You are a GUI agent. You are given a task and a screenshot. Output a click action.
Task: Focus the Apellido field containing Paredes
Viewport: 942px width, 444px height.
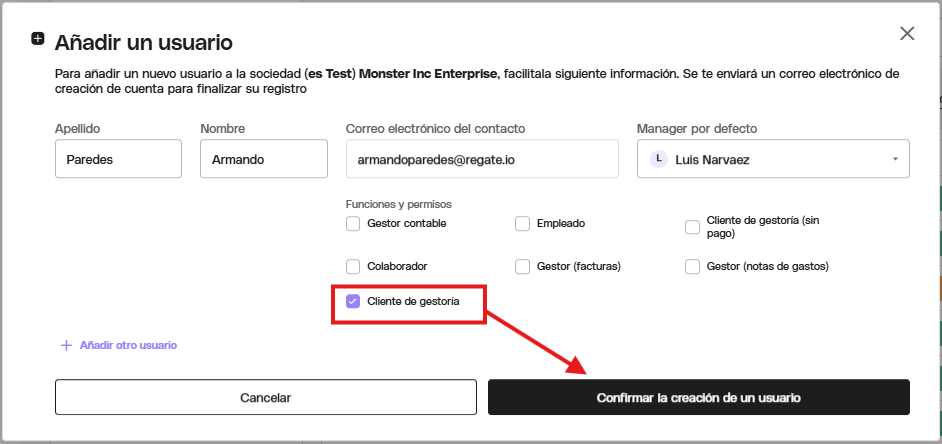118,159
